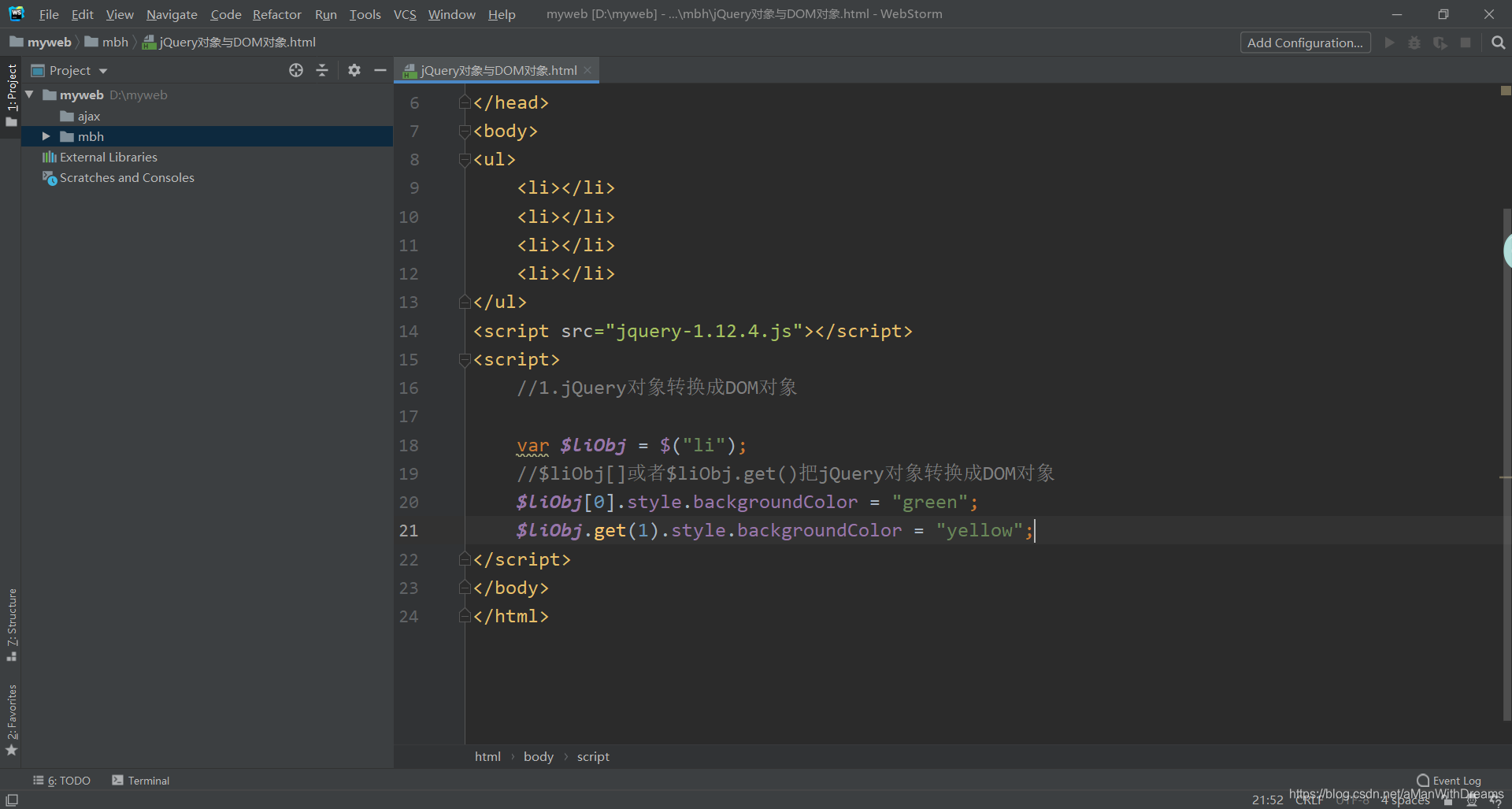
Task: Toggle fold marker at line 23 closing body
Action: pos(465,588)
